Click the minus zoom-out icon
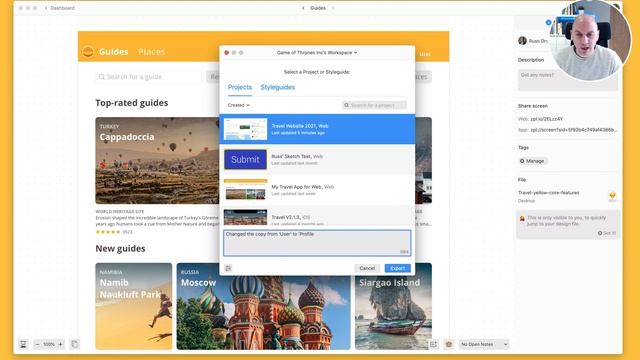Screen dimensions: 640x360 point(37,344)
